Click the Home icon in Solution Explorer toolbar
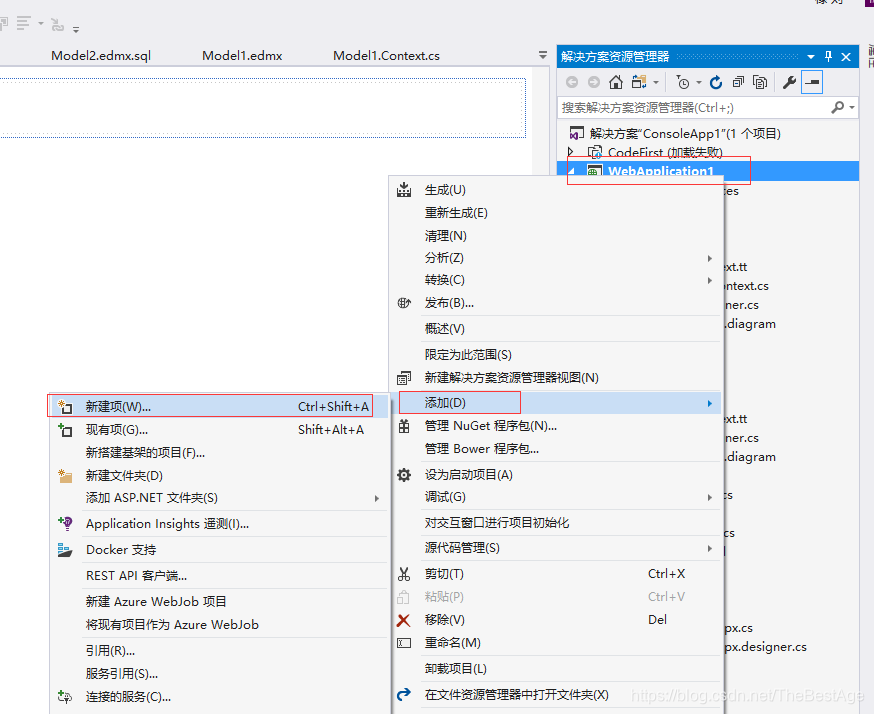 point(615,82)
